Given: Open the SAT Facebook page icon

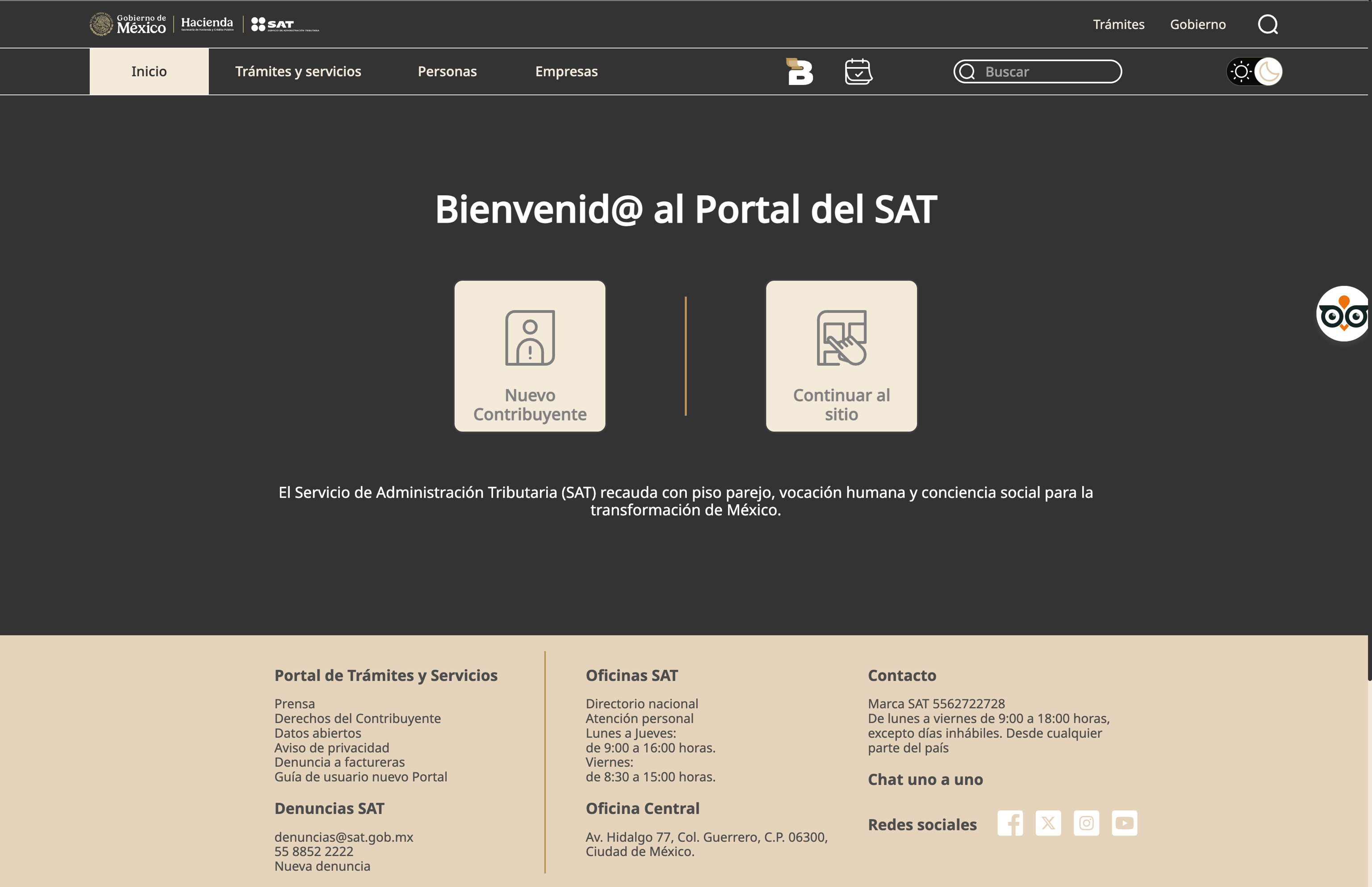Looking at the screenshot, I should pyautogui.click(x=1010, y=823).
